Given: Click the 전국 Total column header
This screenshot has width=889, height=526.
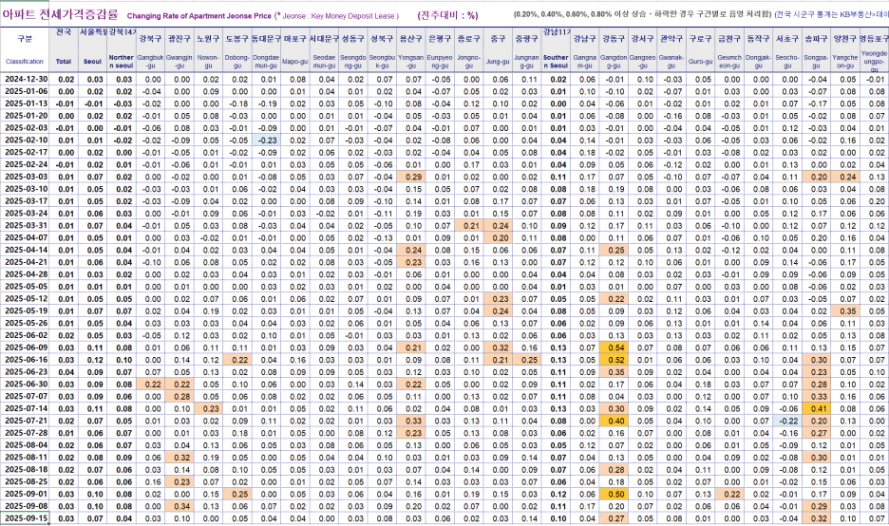Looking at the screenshot, I should [64, 49].
